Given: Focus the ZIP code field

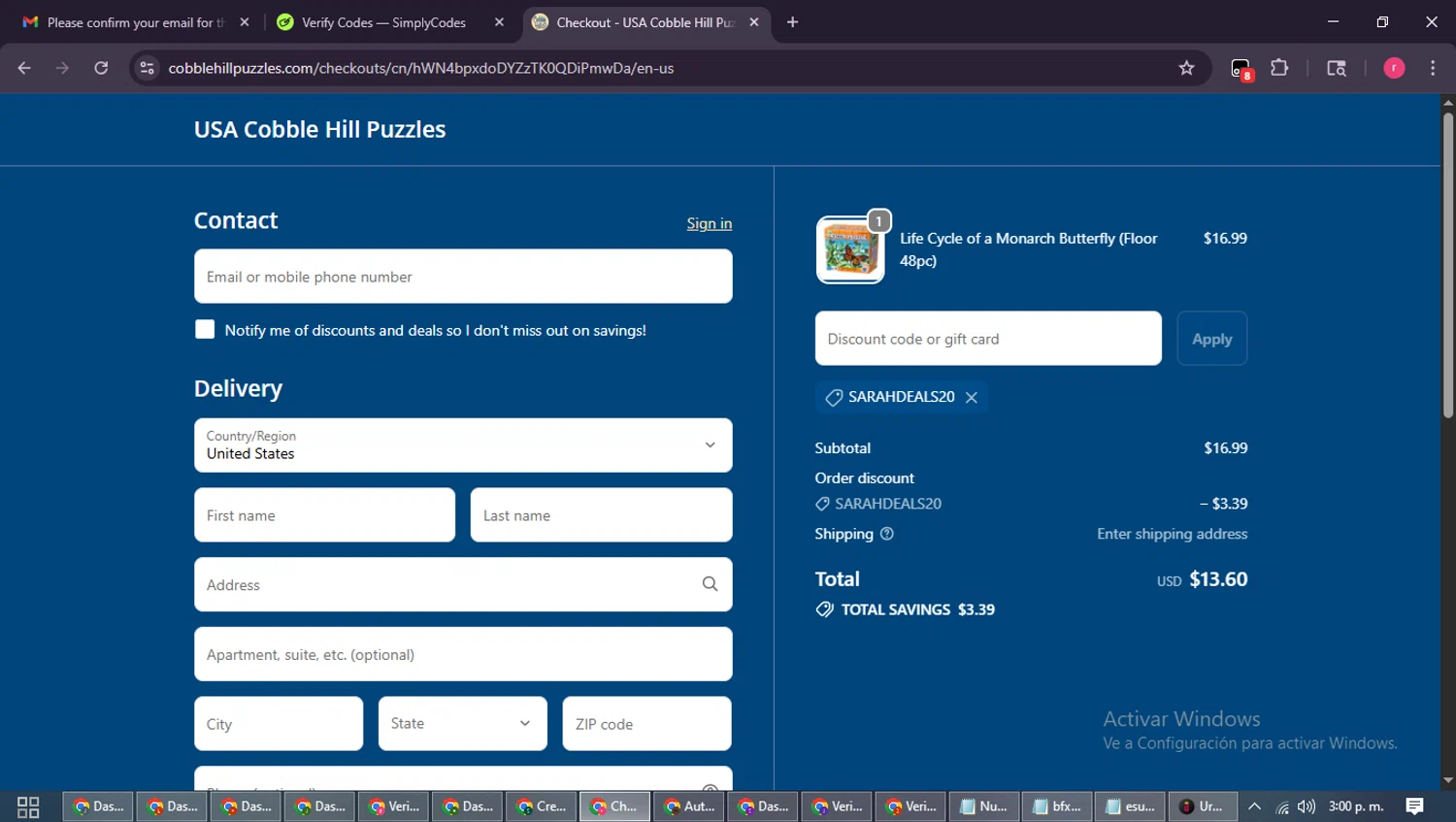Looking at the screenshot, I should (x=646, y=724).
